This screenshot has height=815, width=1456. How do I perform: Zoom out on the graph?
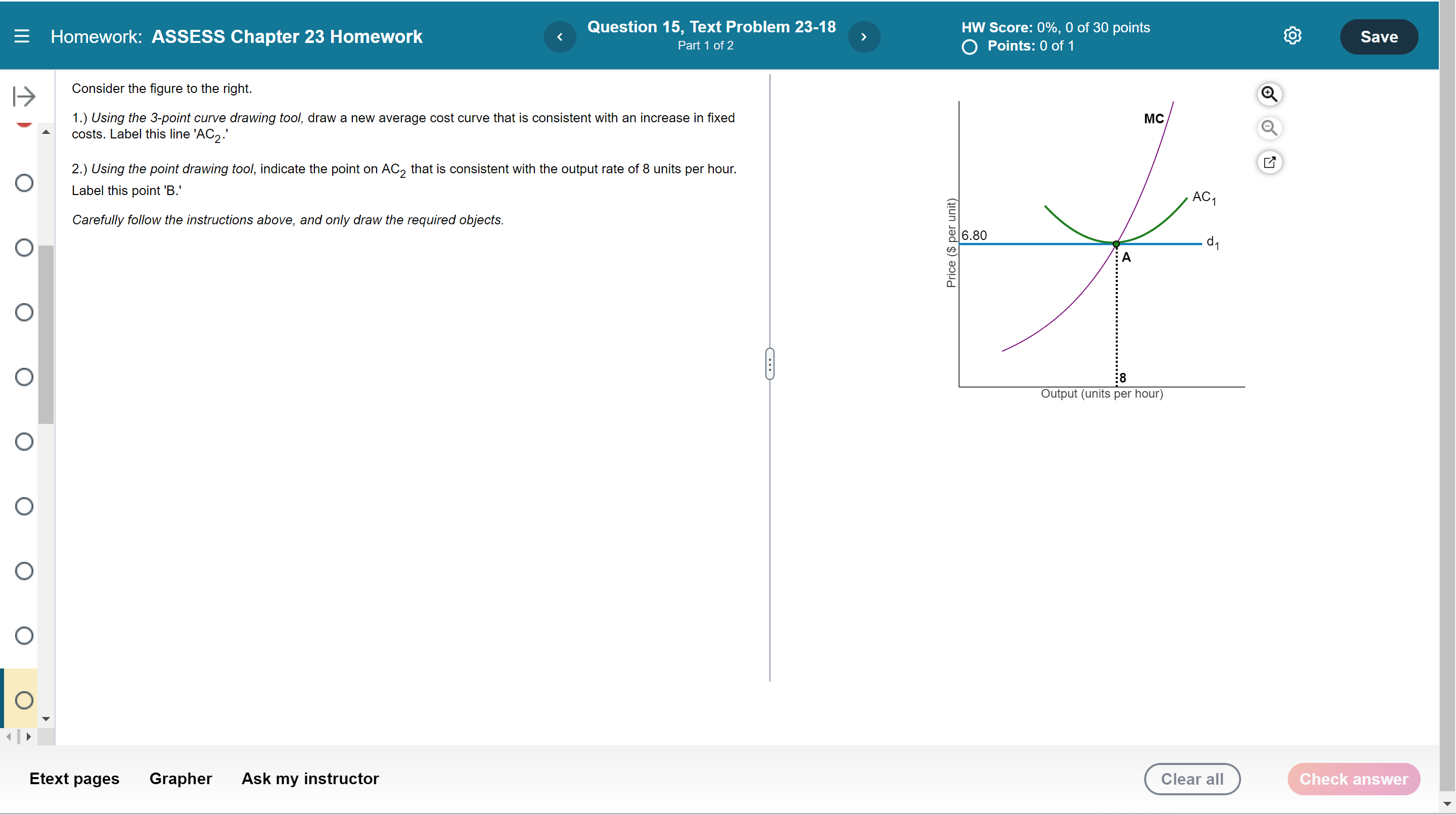(1269, 128)
